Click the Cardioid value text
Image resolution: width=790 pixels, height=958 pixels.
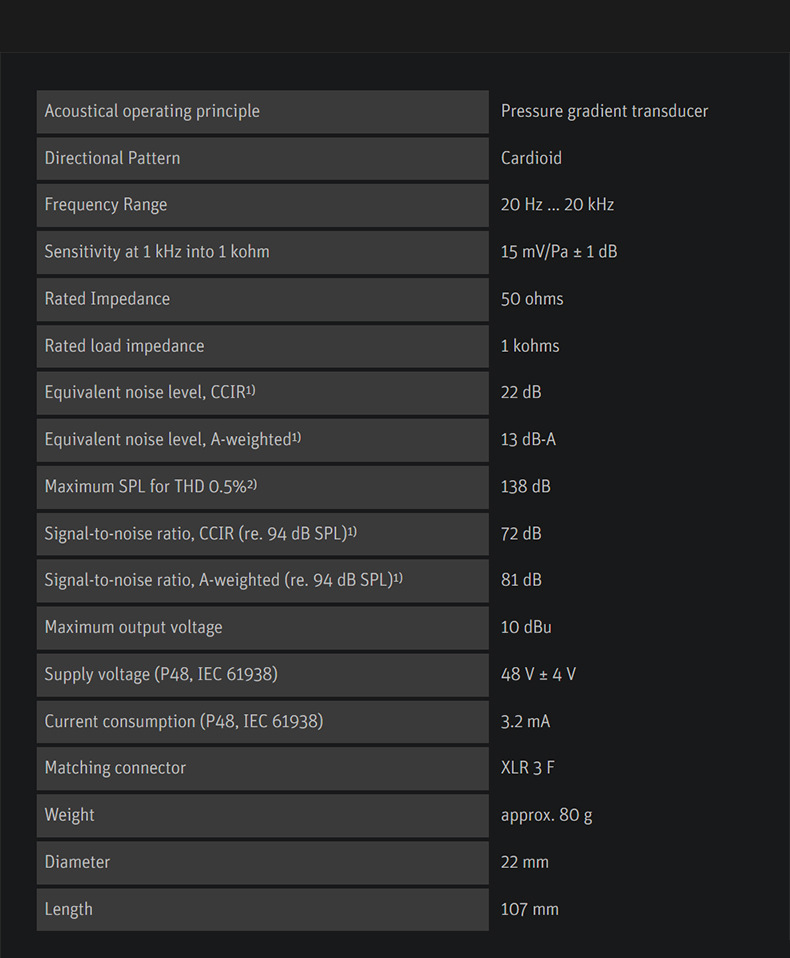click(531, 158)
